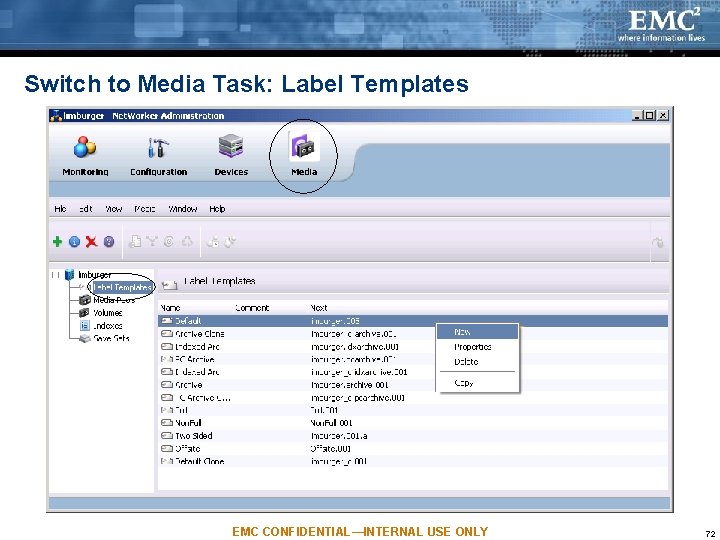
Task: Click the label icon of Two Sided row
Action: point(167,436)
